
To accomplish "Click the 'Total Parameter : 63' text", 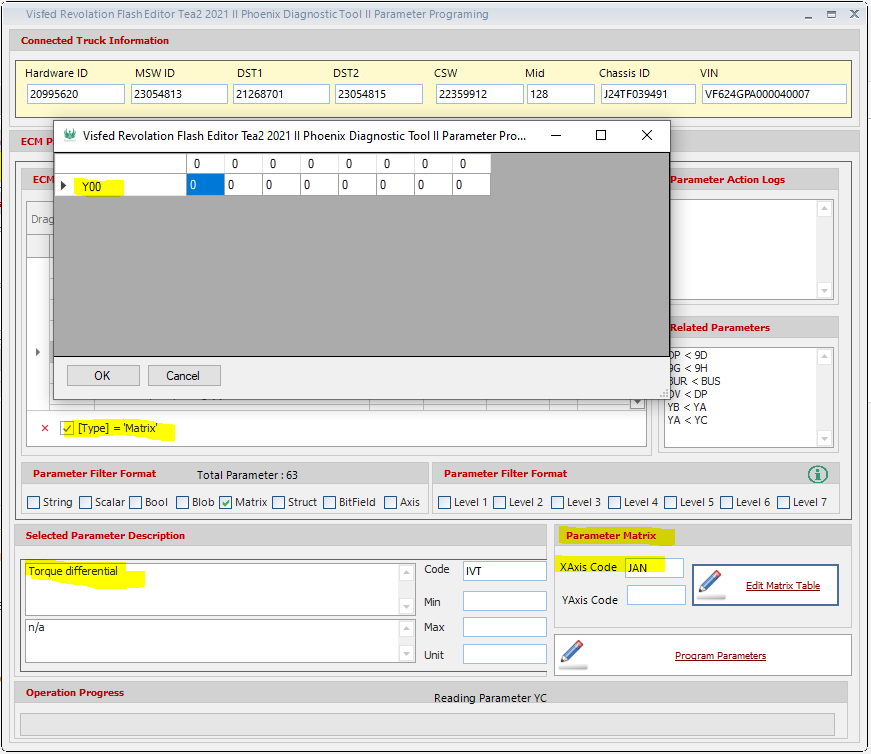I will point(247,475).
